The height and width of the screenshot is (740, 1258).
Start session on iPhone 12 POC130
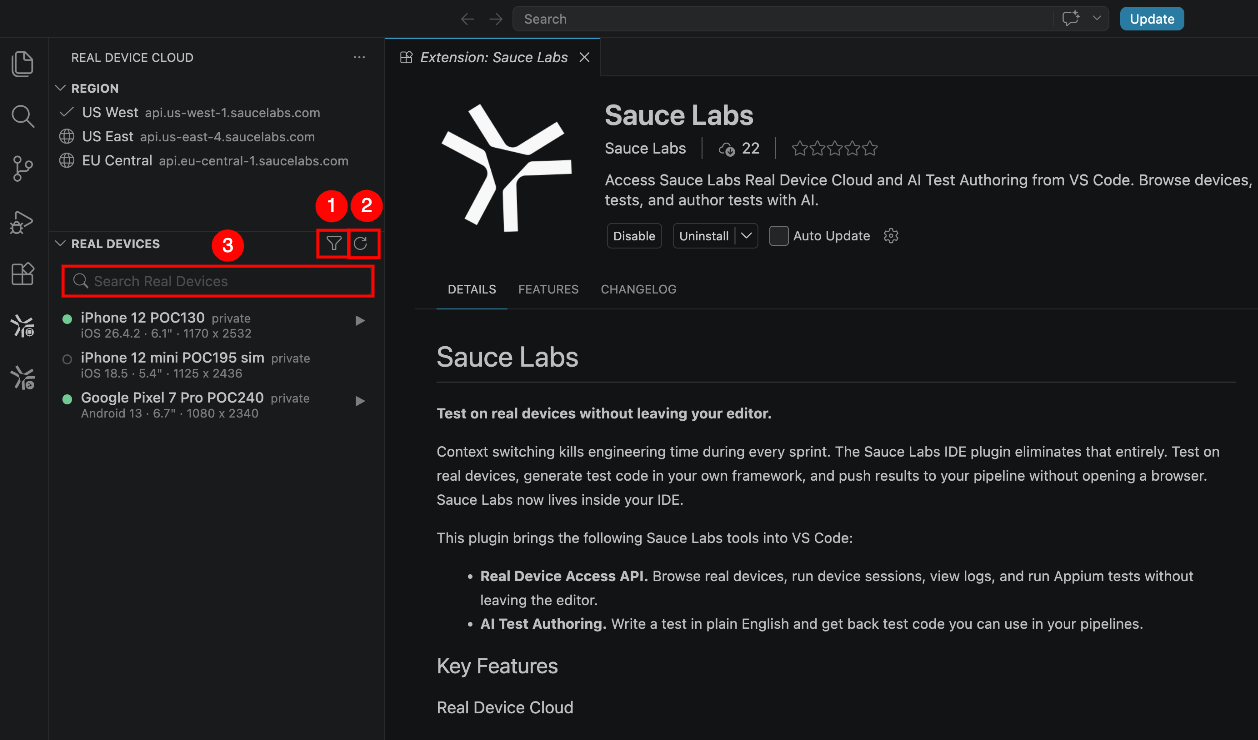tap(361, 321)
